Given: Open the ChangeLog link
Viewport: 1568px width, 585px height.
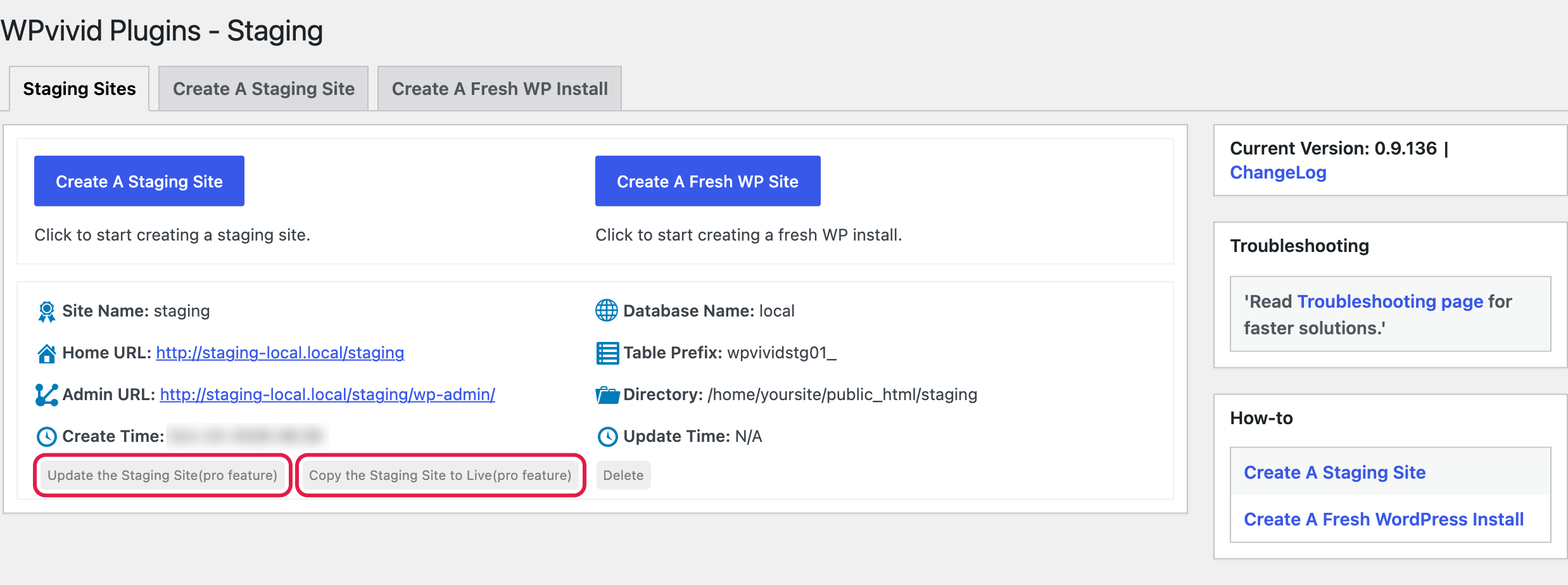Looking at the screenshot, I should coord(1278,173).
